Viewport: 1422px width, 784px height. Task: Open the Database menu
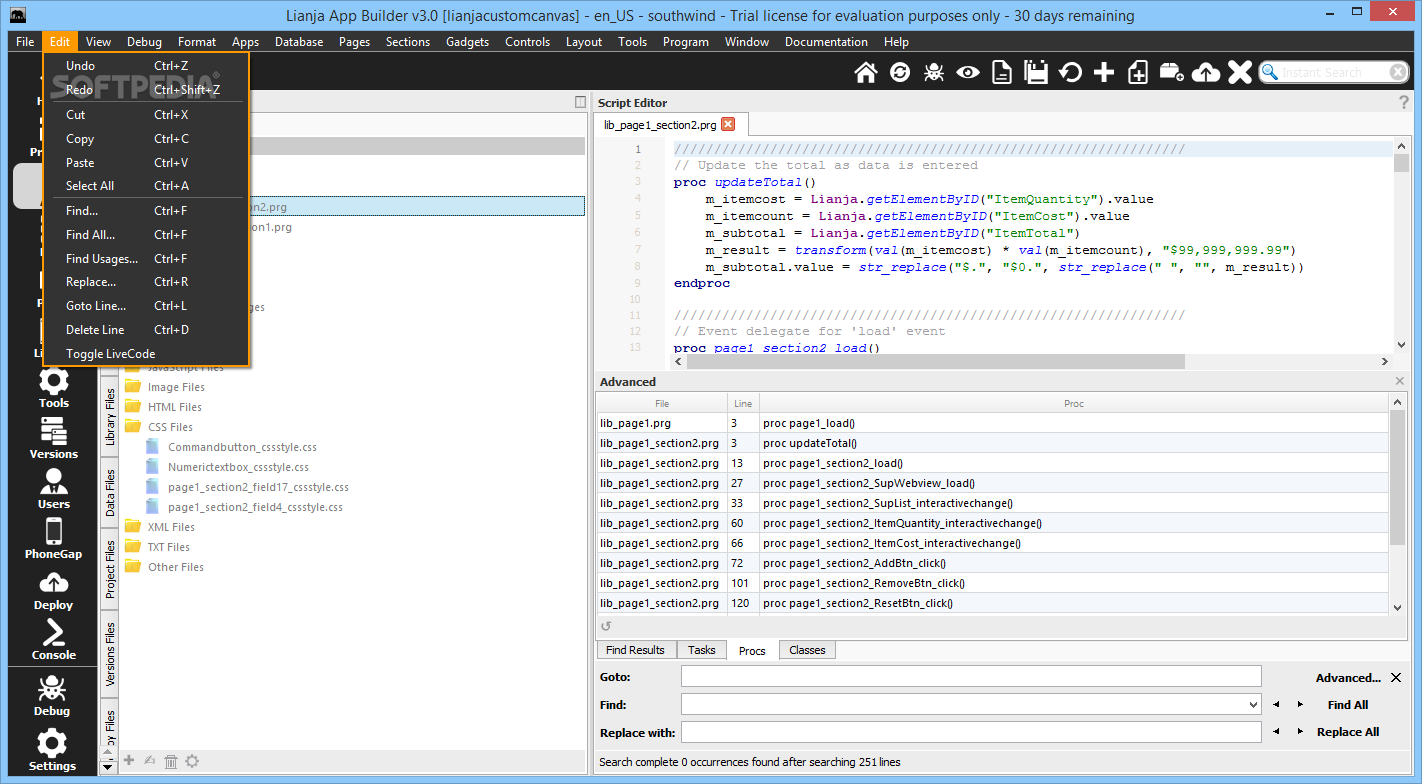click(x=299, y=42)
